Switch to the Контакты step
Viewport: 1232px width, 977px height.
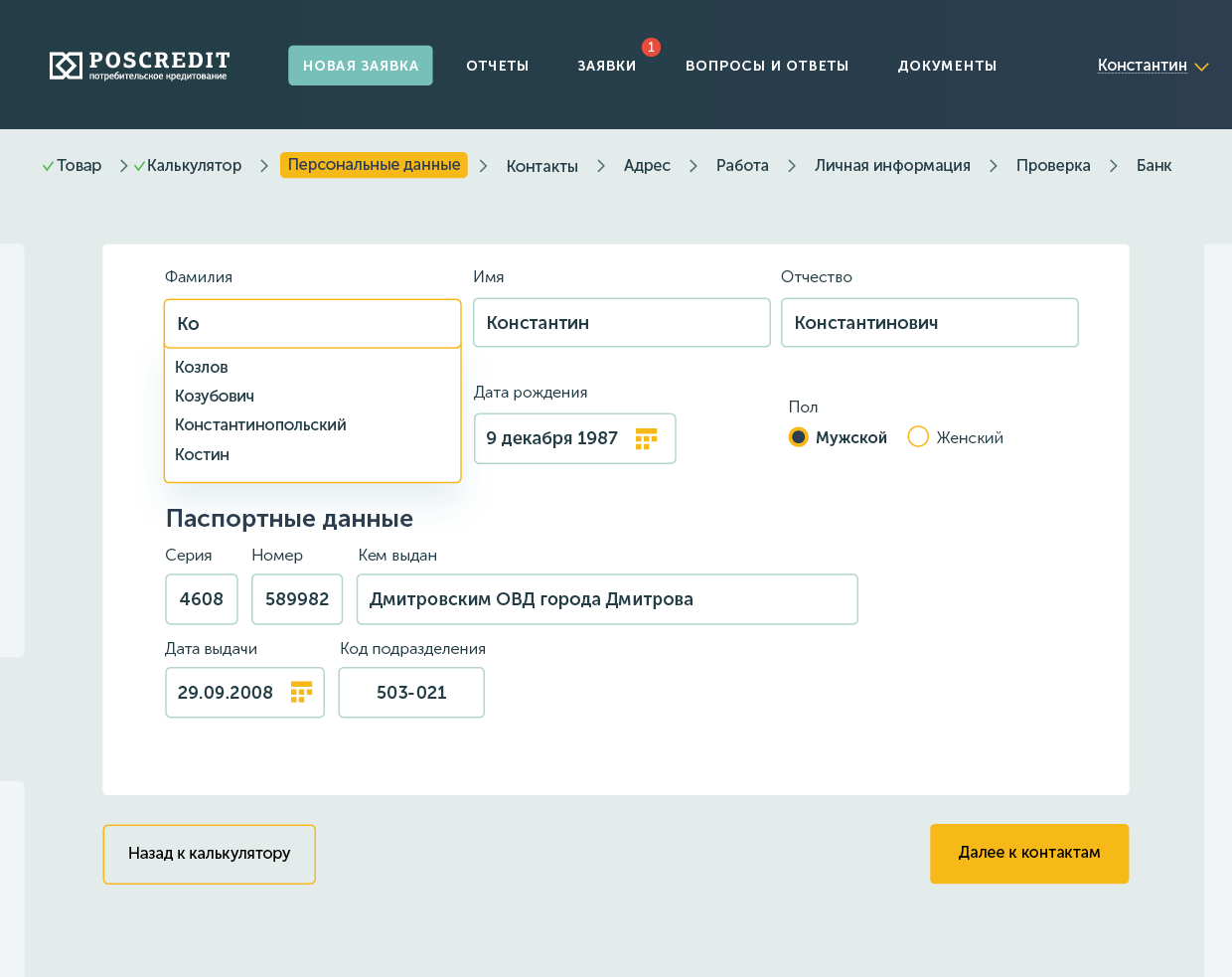541,166
